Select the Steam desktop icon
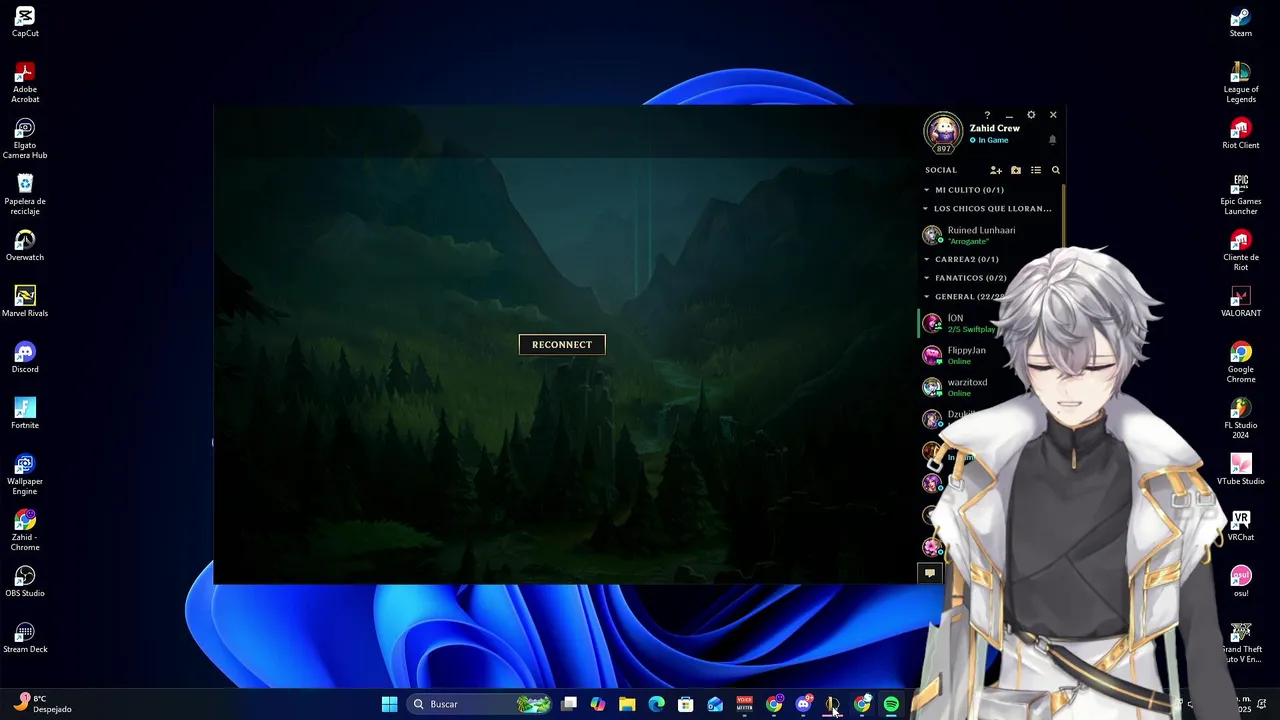 coord(1241,22)
